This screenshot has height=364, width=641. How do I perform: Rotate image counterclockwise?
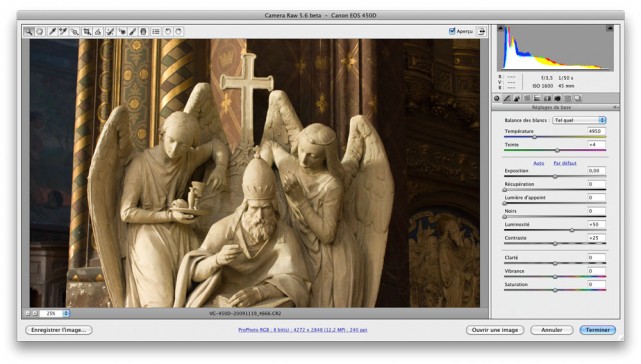168,31
